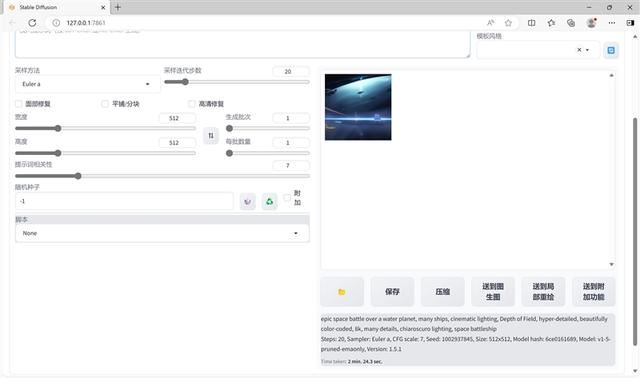Click the CFG value box showing 7
The width and height of the screenshot is (640, 378).
pyautogui.click(x=291, y=165)
